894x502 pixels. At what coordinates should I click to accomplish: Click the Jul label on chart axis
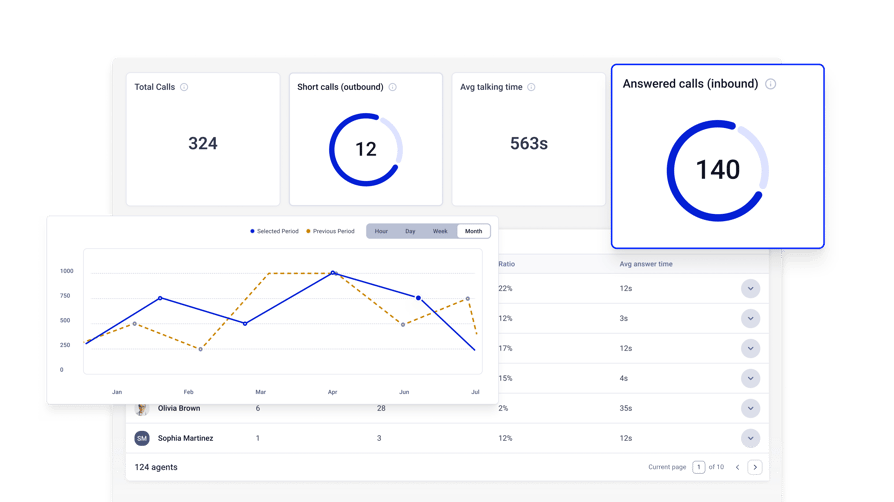475,392
